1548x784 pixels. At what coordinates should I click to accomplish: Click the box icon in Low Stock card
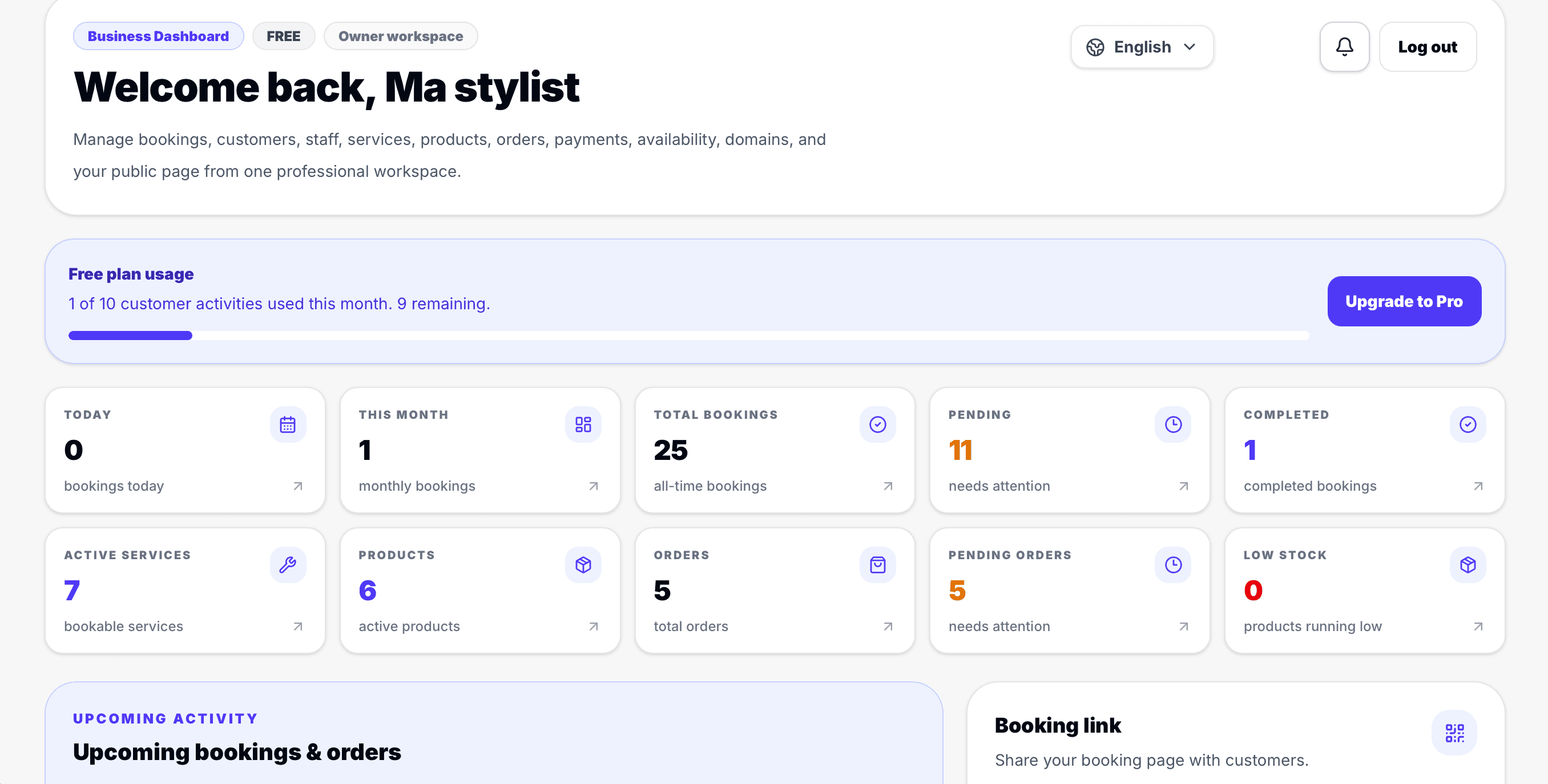point(1468,565)
